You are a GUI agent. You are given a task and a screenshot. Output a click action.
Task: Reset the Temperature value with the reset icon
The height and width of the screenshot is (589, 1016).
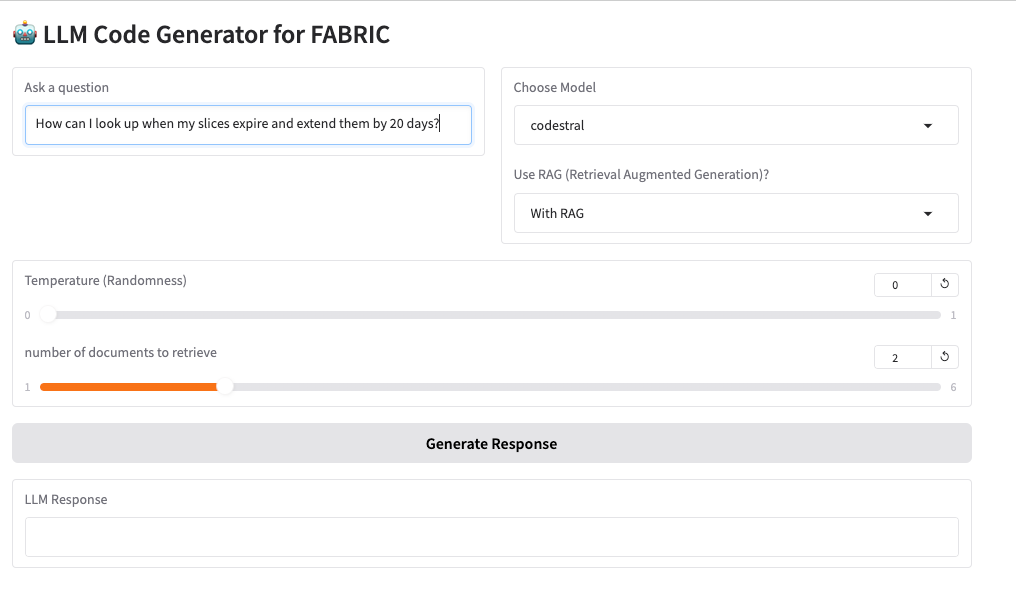[944, 285]
